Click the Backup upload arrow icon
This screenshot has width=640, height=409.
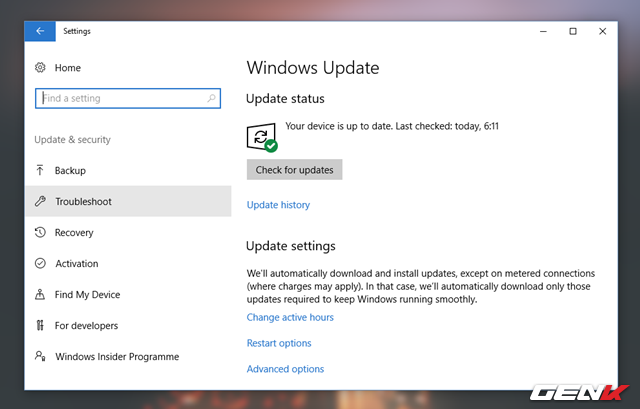40,170
